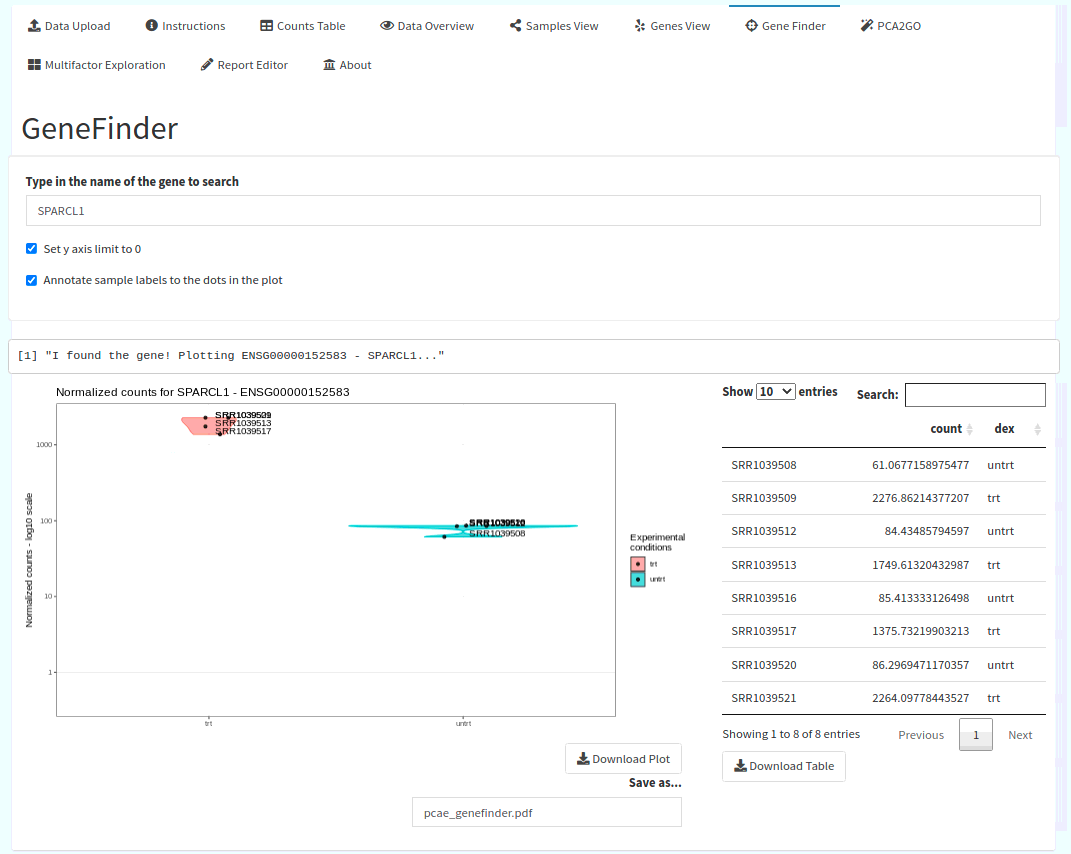The width and height of the screenshot is (1071, 854).
Task: Click the SRR1039513 row name
Action: pos(764,565)
